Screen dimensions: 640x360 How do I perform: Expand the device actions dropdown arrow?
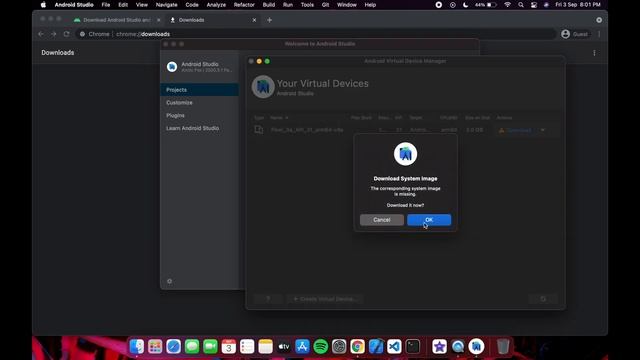point(542,130)
